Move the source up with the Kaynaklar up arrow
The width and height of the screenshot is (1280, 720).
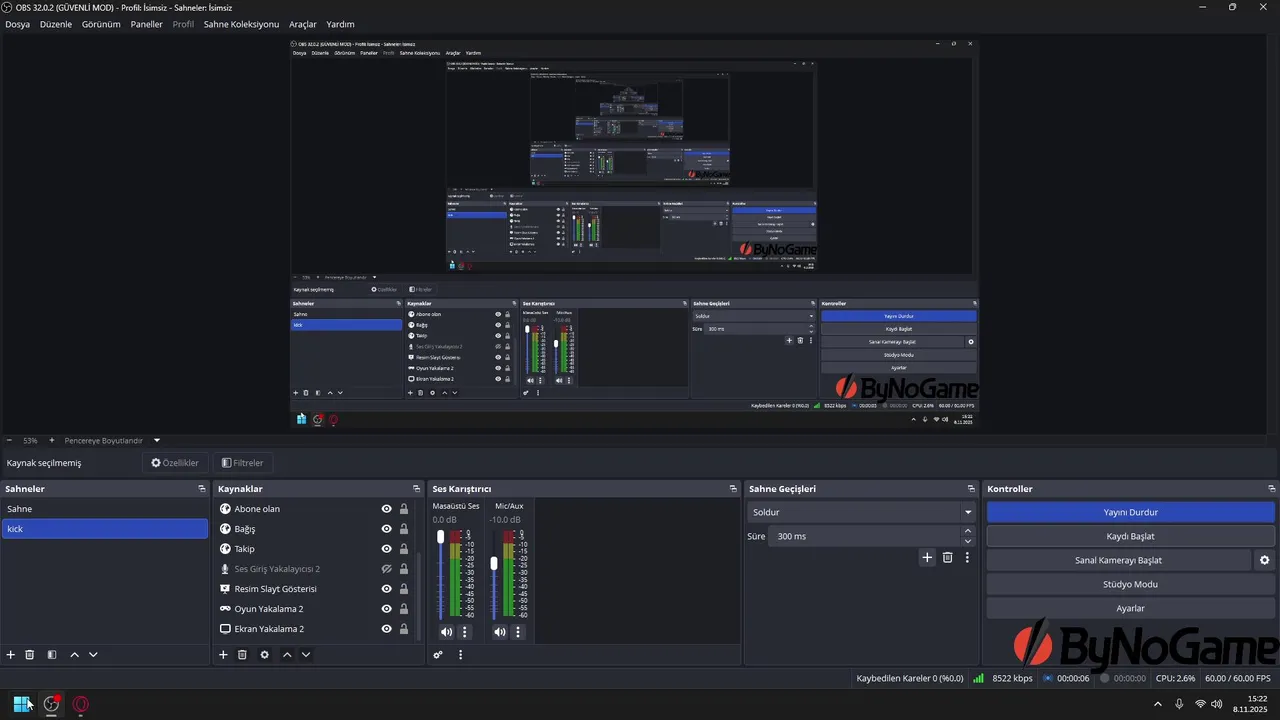coord(287,655)
